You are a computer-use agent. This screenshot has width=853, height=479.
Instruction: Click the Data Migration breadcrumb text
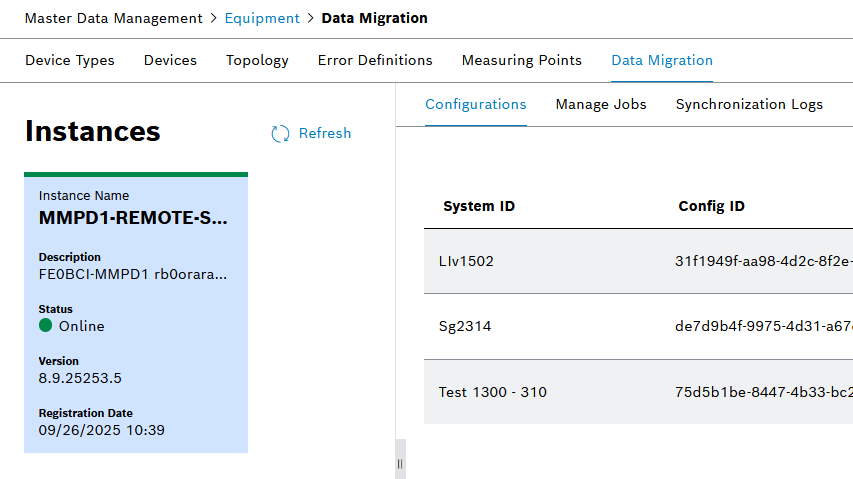point(374,18)
